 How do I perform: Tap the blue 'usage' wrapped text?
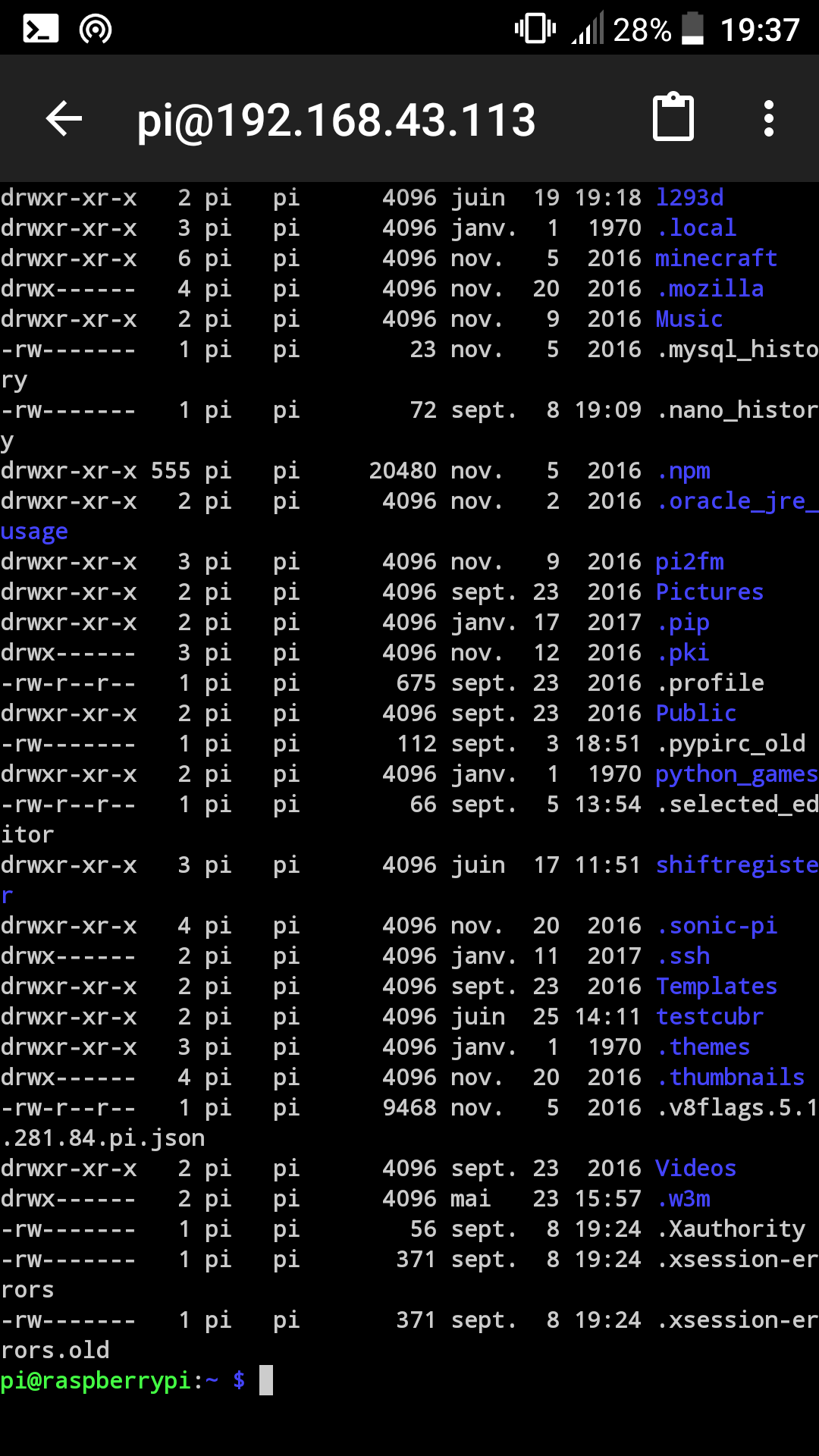pos(34,532)
